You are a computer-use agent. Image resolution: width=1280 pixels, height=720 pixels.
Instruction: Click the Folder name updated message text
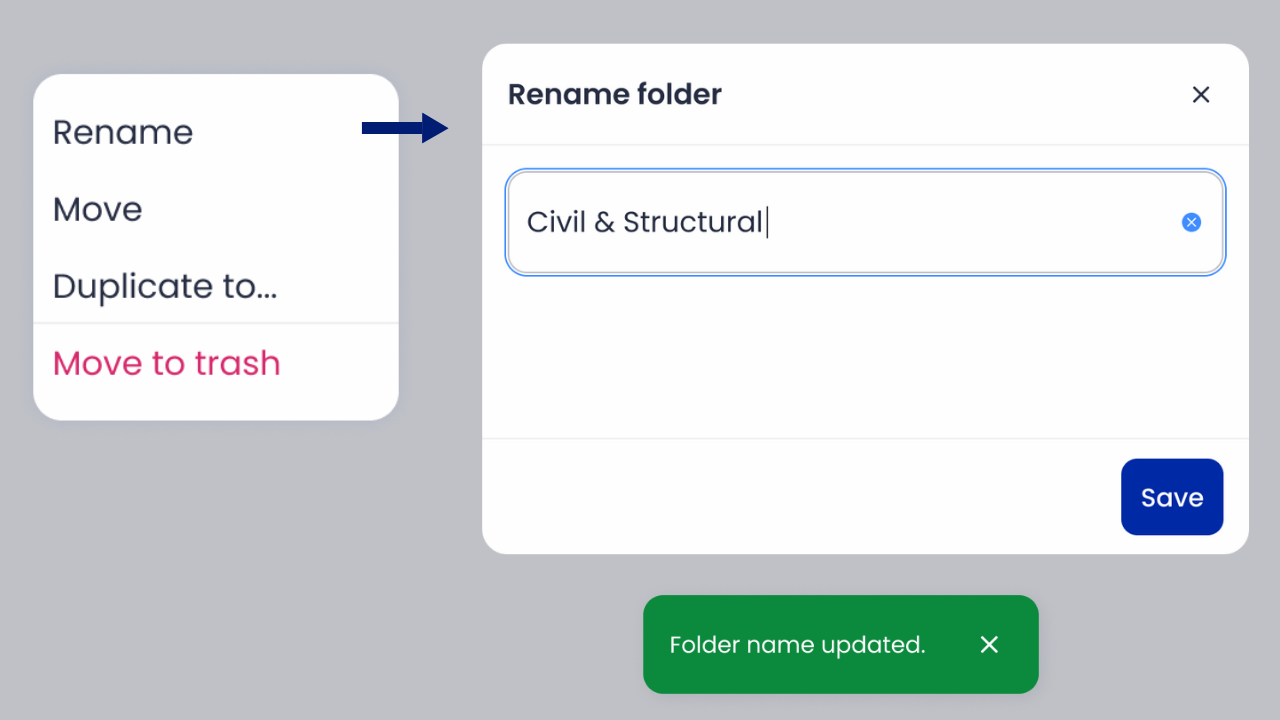point(797,645)
